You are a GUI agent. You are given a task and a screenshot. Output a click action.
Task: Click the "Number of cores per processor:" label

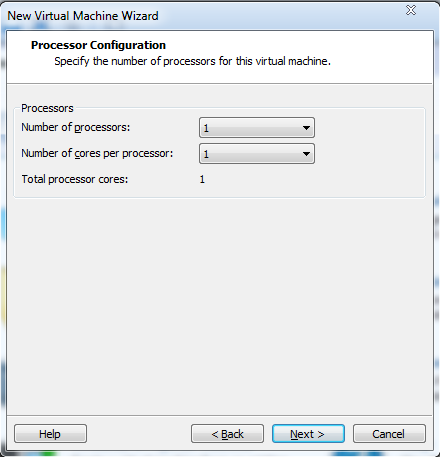(97, 153)
